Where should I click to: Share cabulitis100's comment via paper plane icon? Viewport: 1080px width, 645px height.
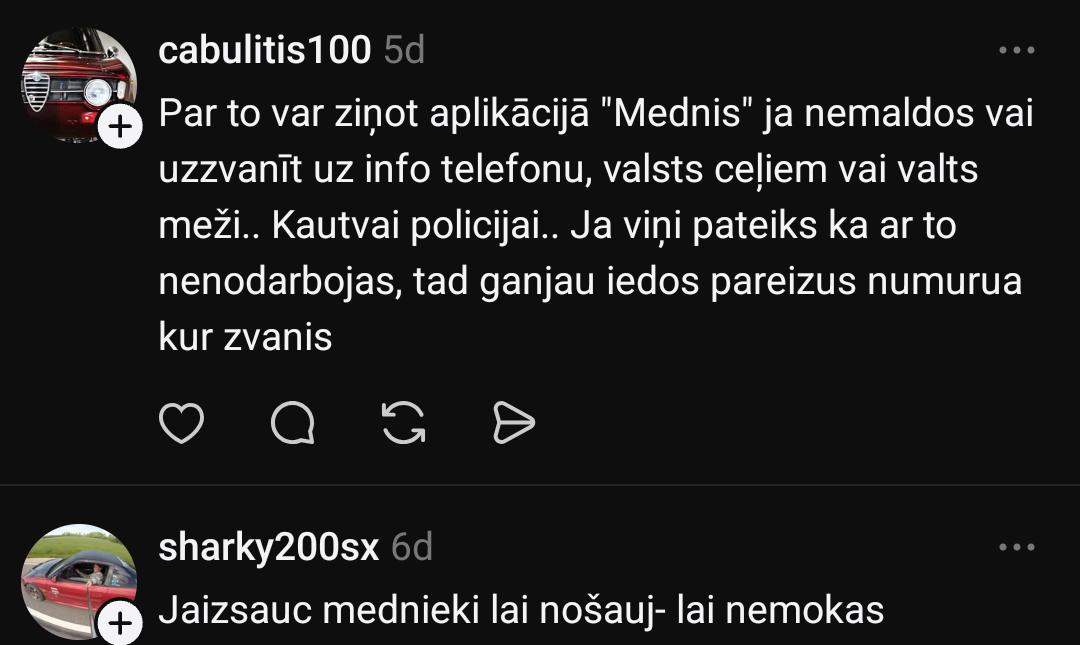[x=515, y=424]
